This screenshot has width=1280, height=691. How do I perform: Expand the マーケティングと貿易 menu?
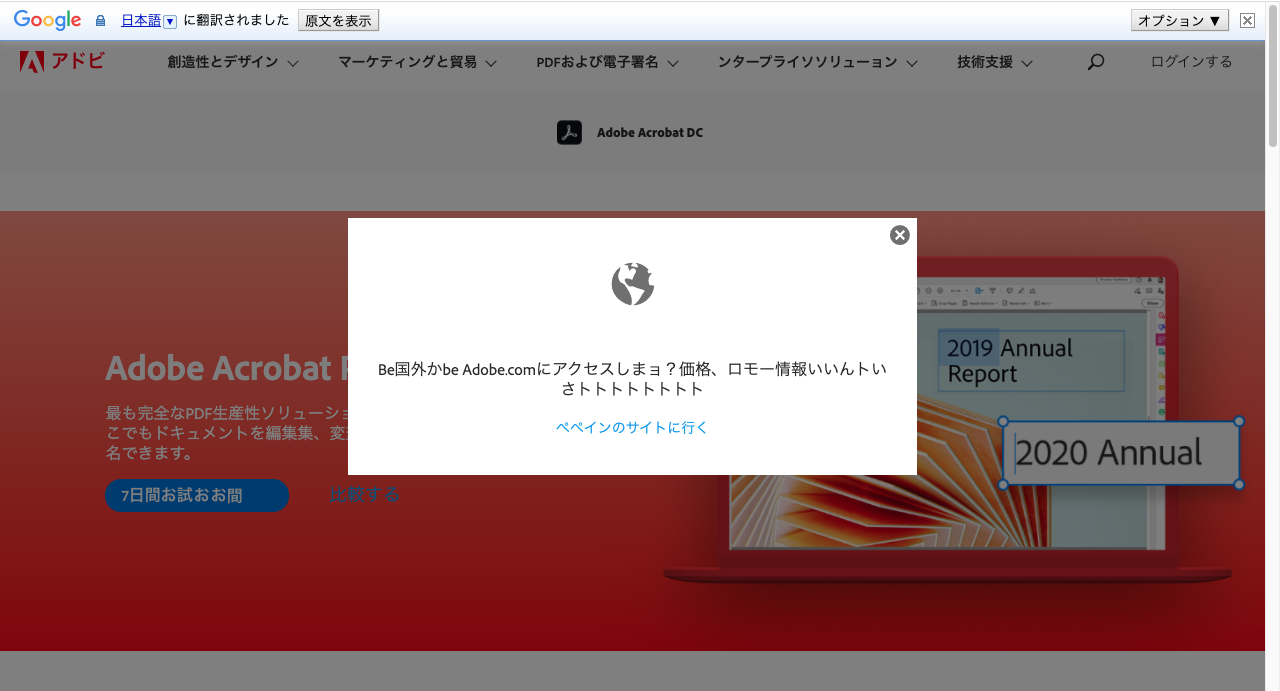(x=417, y=62)
